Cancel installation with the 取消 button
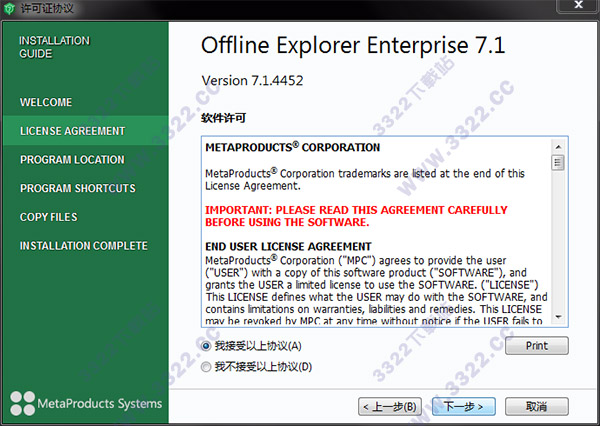The width and height of the screenshot is (600, 426). (536, 406)
